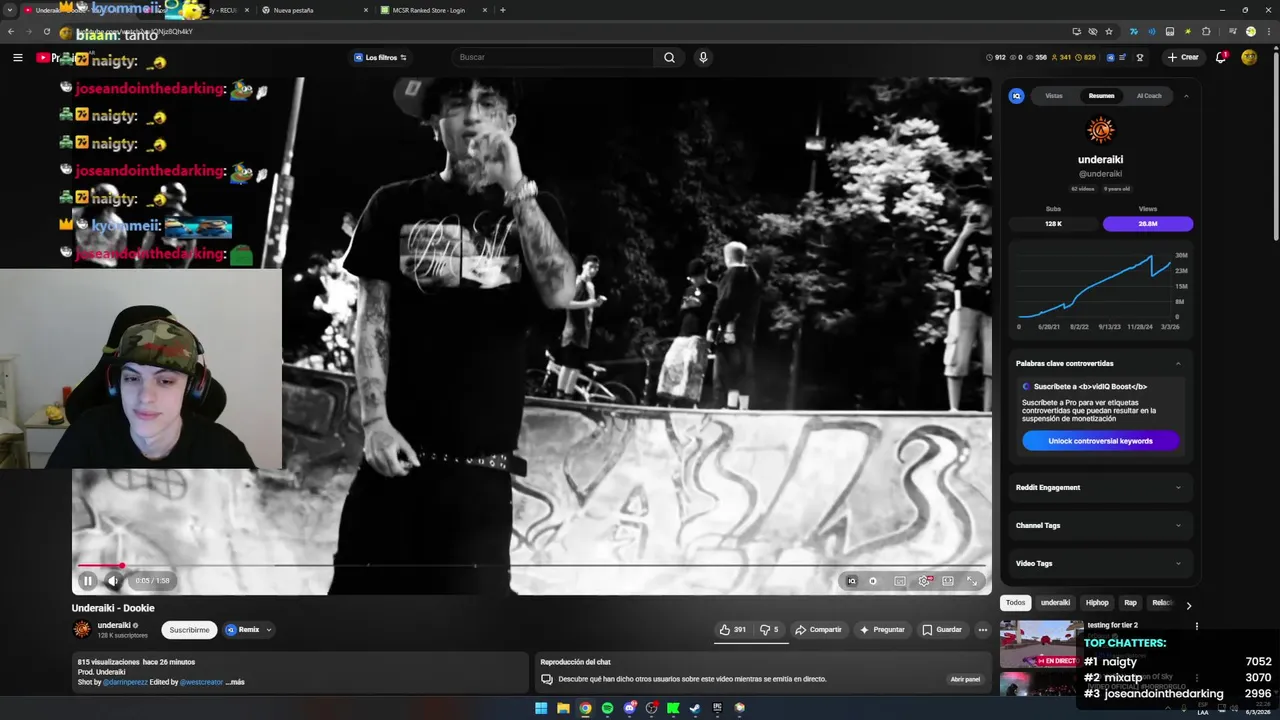The image size is (1280, 720).
Task: Collapse Palabras clave controvertidas section
Action: pyautogui.click(x=1178, y=363)
